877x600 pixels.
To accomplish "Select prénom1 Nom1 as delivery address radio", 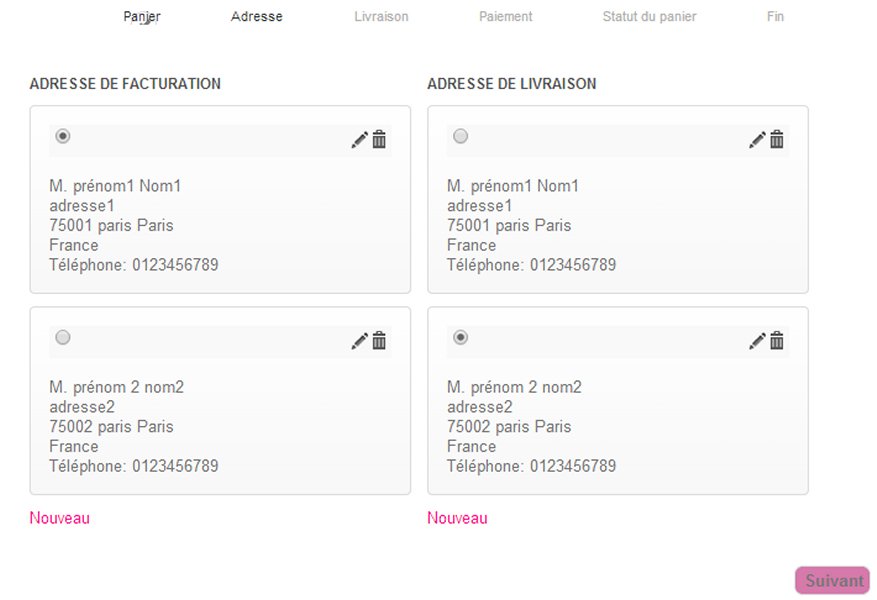I will point(460,136).
